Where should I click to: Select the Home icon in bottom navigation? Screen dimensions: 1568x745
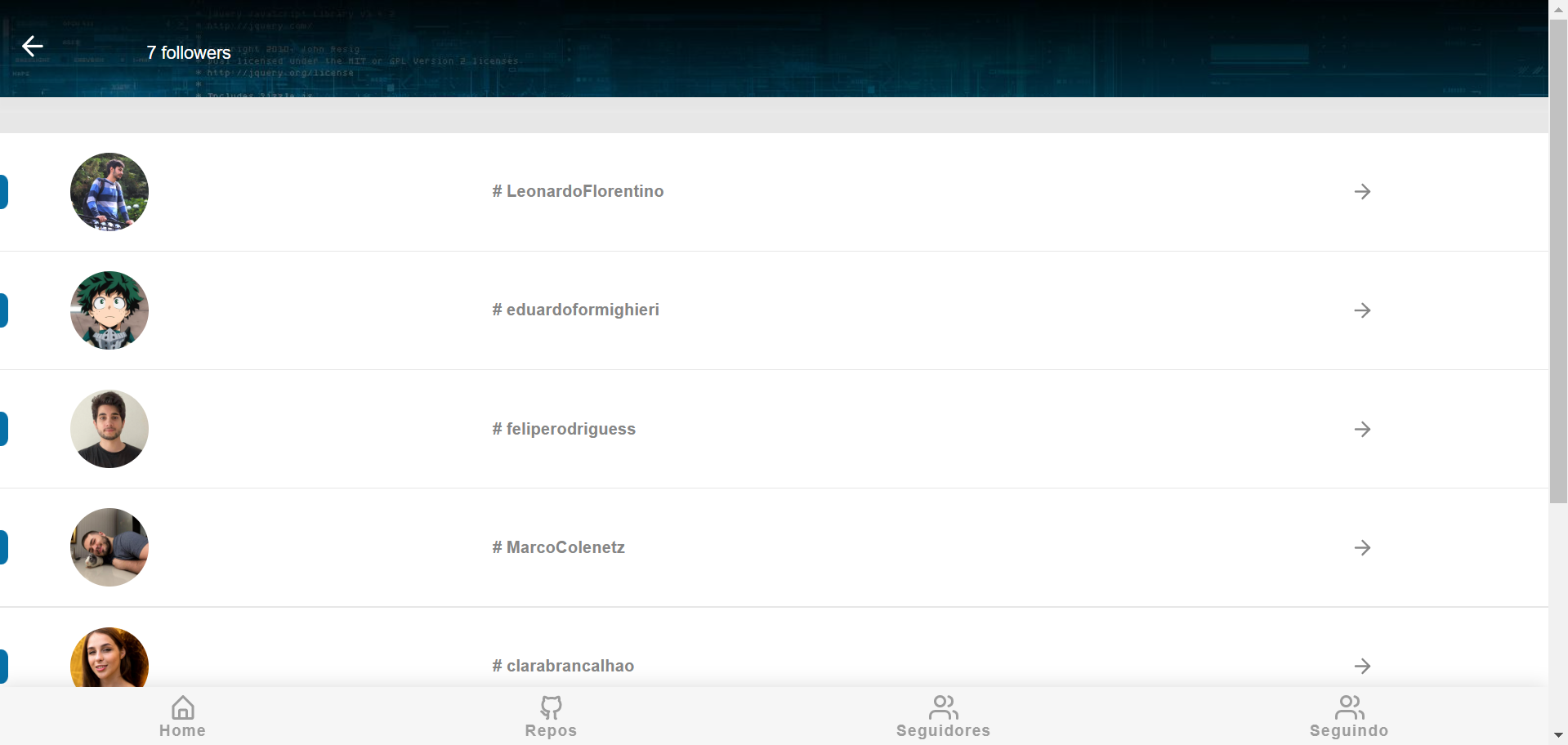(x=182, y=716)
